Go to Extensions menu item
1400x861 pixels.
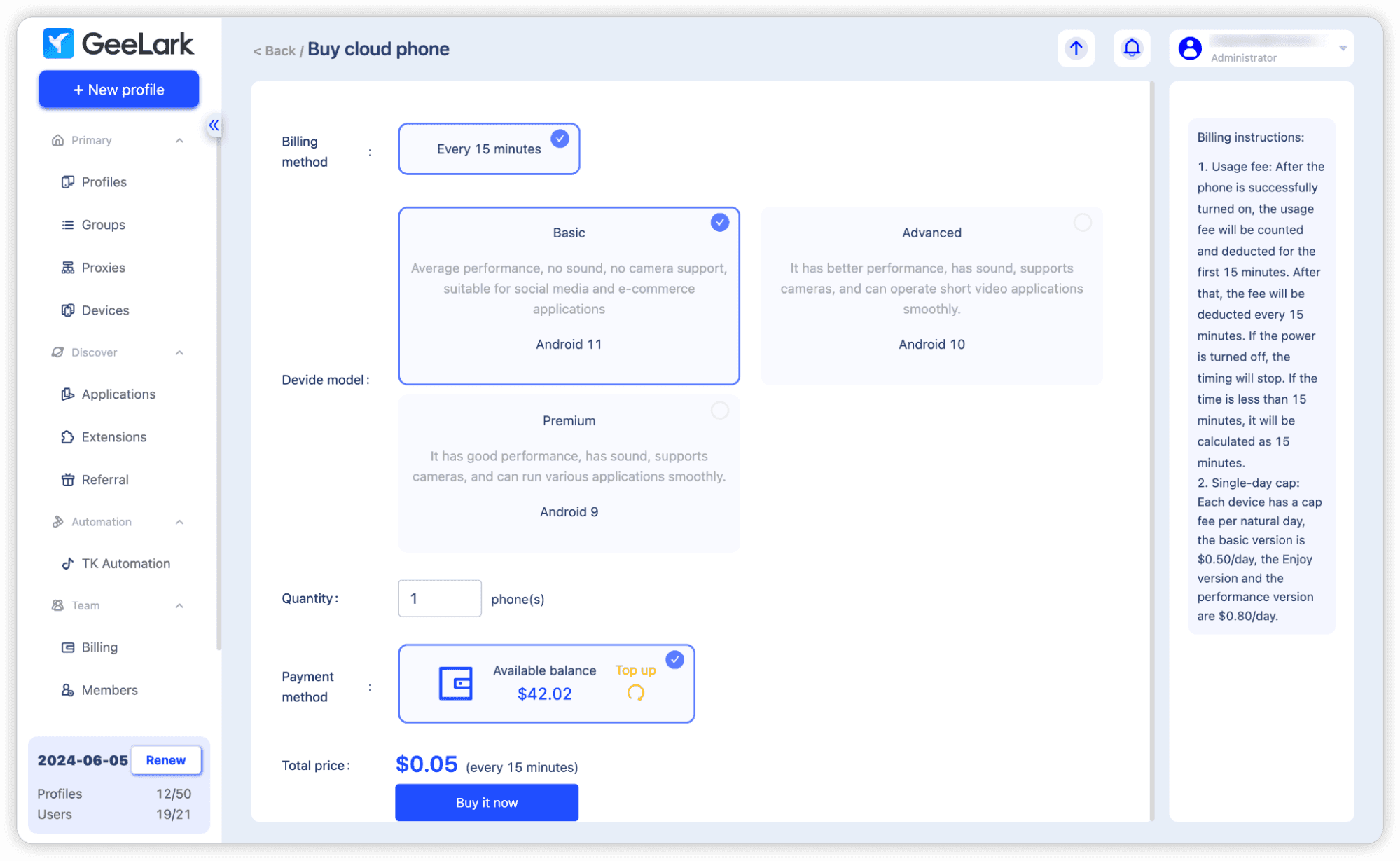[x=113, y=437]
